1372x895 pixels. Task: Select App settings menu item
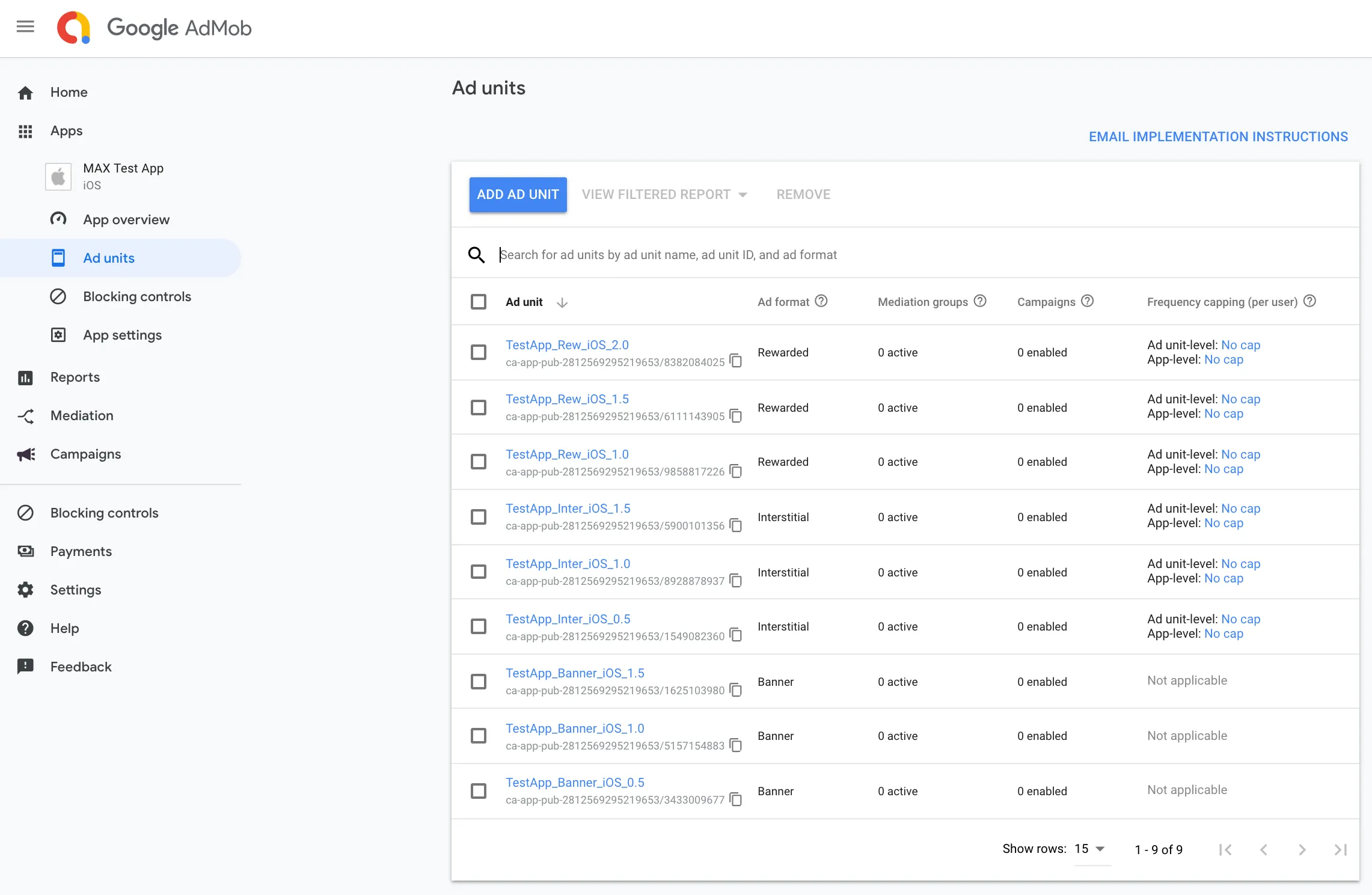[122, 334]
